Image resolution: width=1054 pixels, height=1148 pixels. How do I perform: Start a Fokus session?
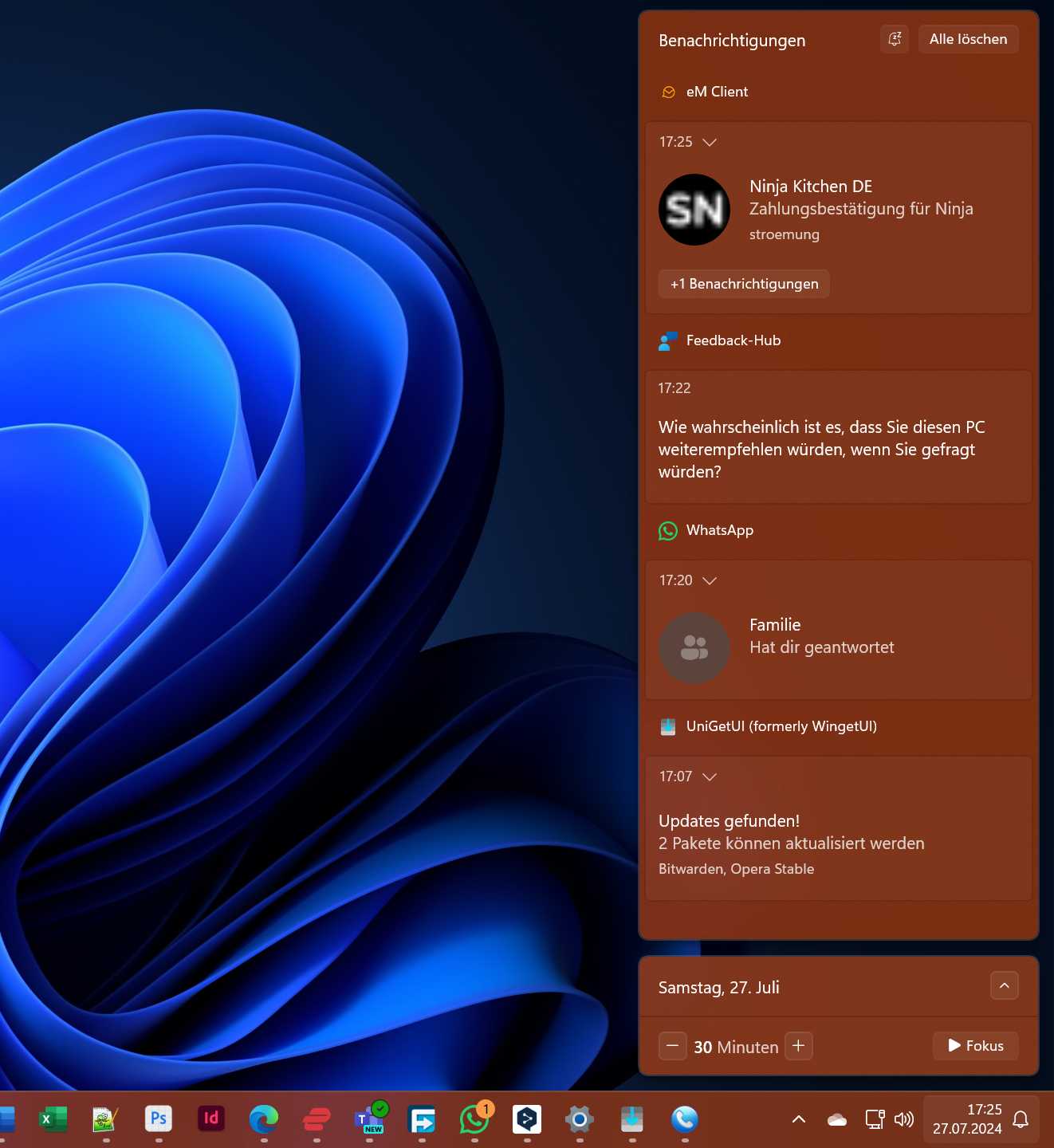(975, 1045)
